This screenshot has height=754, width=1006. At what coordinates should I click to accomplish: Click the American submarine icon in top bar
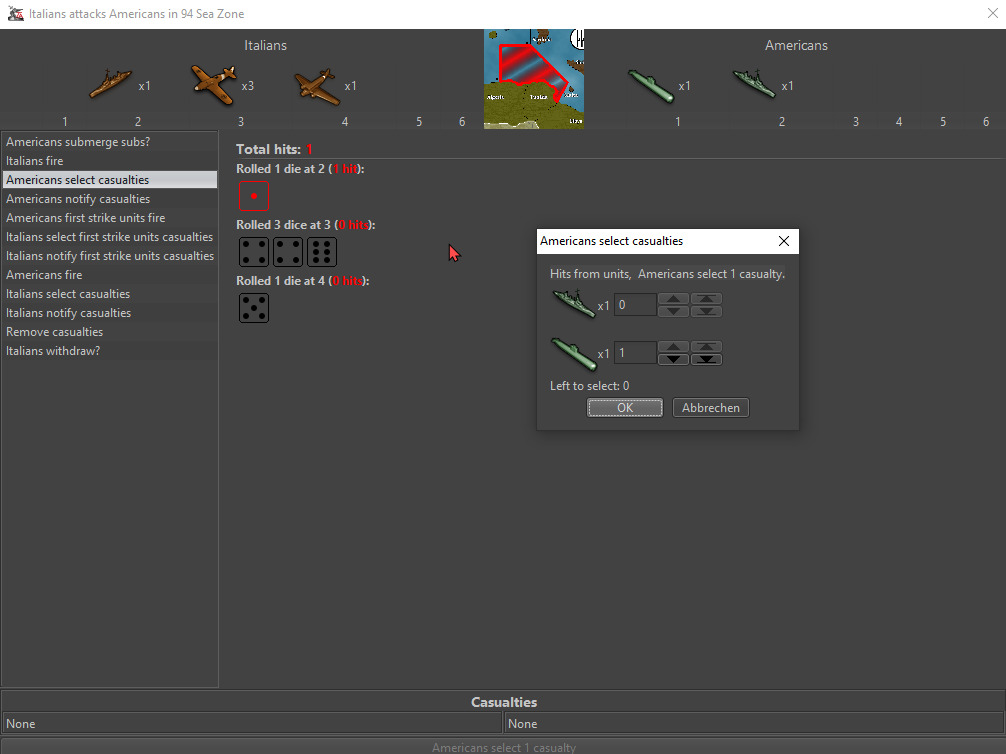point(651,85)
